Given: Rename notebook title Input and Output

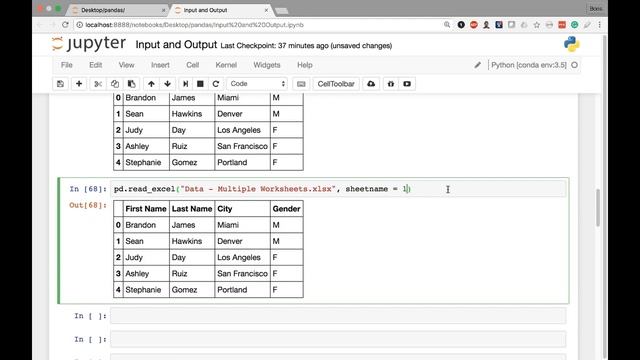Looking at the screenshot, I should (176, 44).
